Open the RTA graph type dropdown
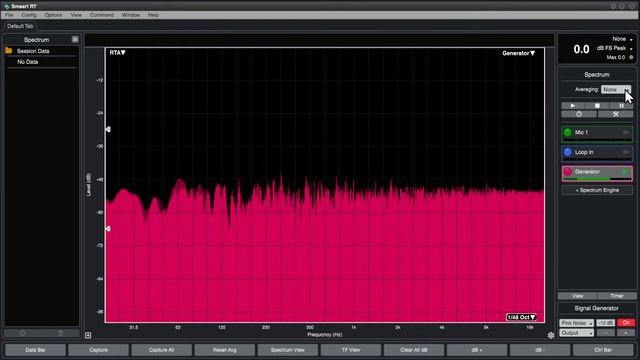Image resolution: width=640 pixels, height=360 pixels. (118, 53)
